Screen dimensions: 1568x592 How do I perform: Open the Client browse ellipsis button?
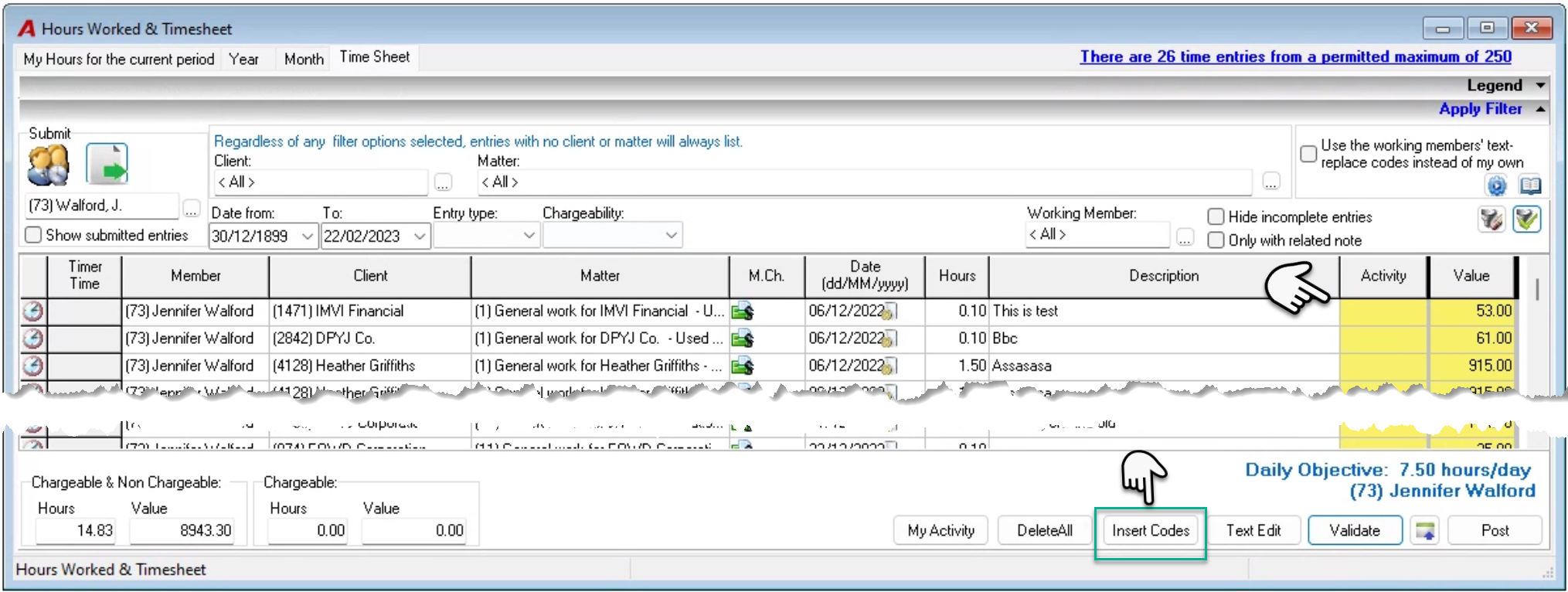[443, 183]
